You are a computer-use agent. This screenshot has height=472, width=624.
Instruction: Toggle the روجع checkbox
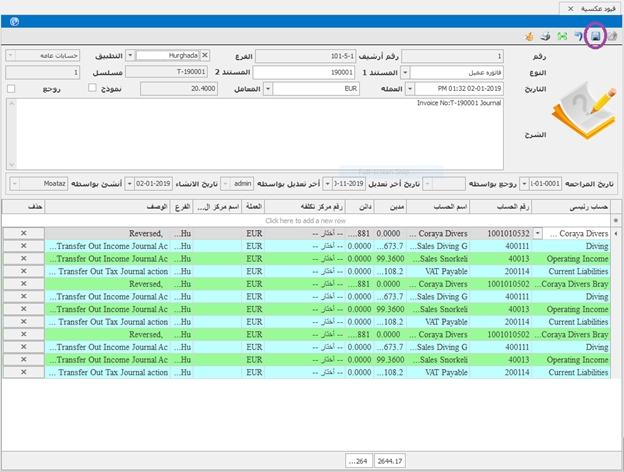tap(12, 89)
